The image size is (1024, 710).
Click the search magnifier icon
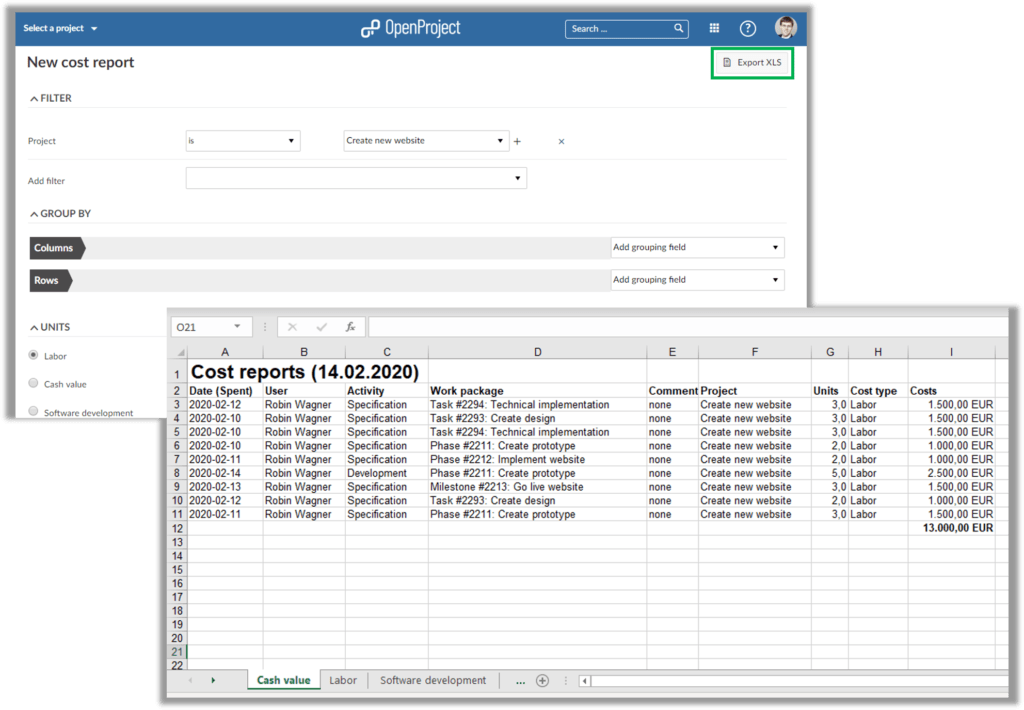click(678, 28)
